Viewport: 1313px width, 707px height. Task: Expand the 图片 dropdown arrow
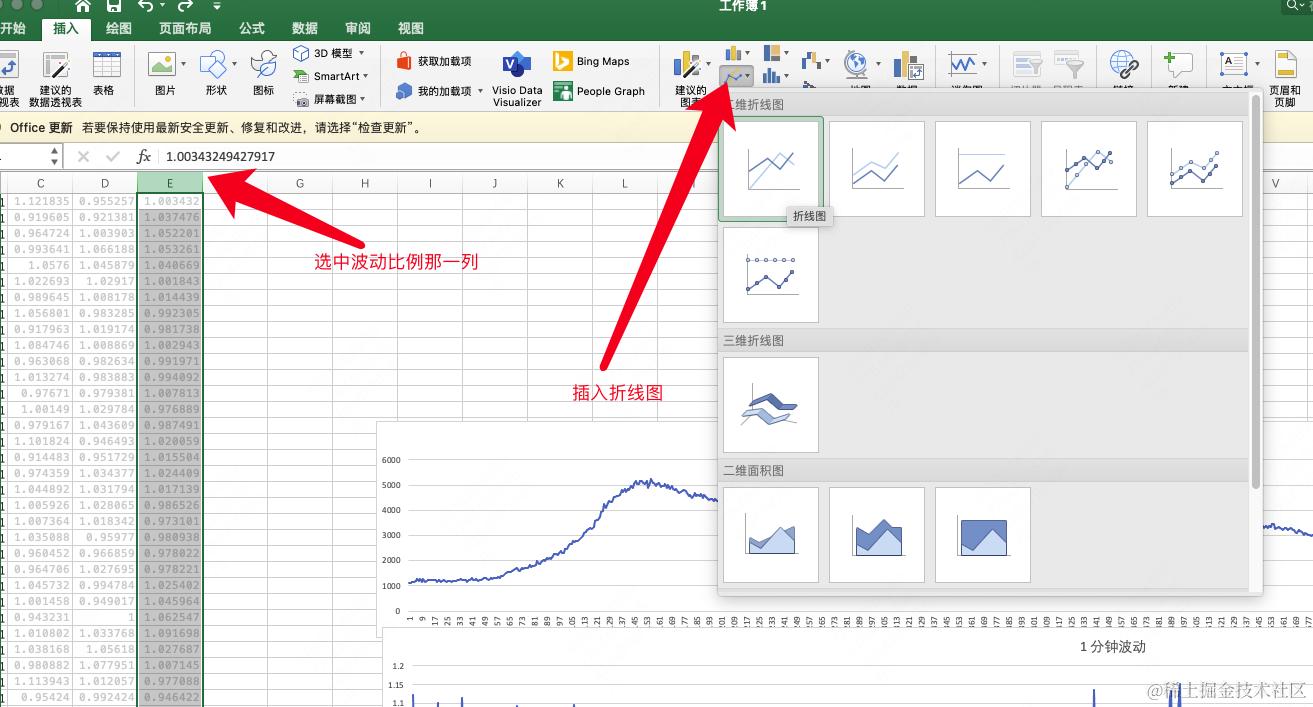tap(183, 65)
